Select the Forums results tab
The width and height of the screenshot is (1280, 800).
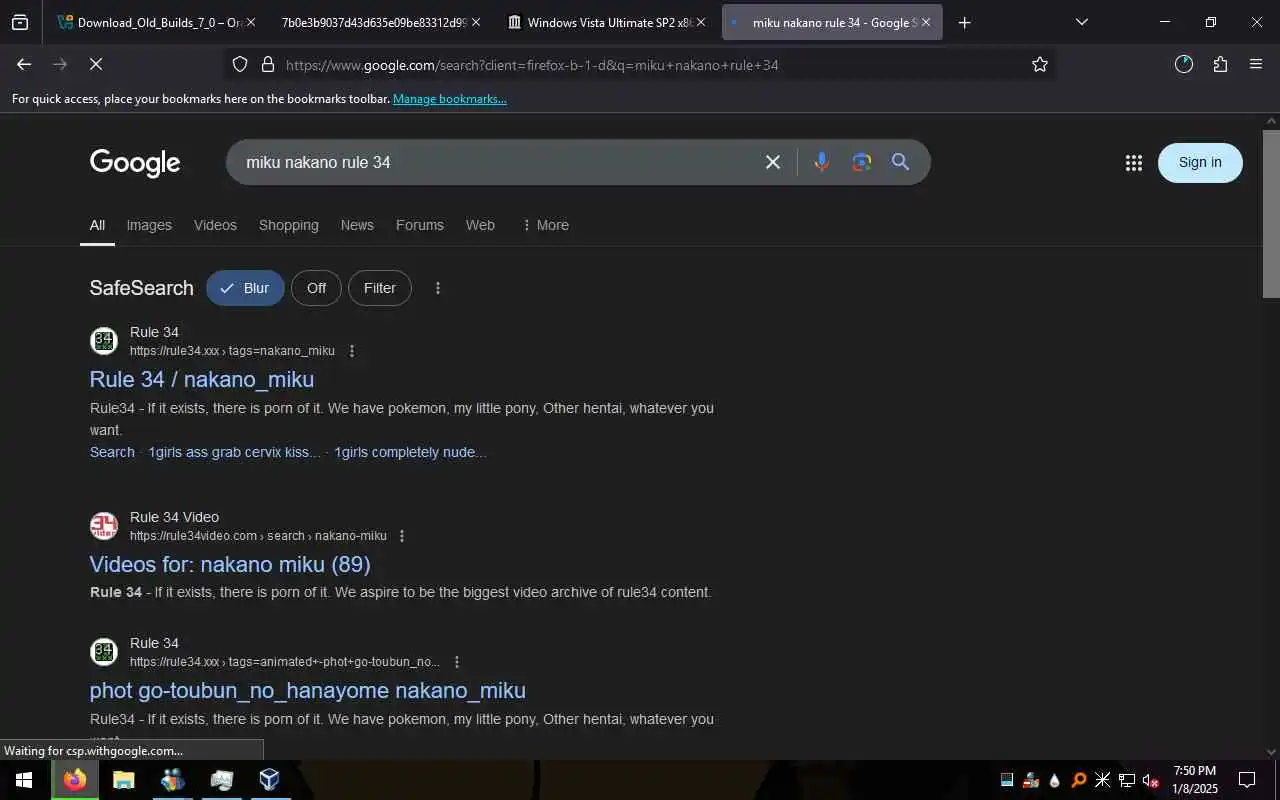(419, 225)
